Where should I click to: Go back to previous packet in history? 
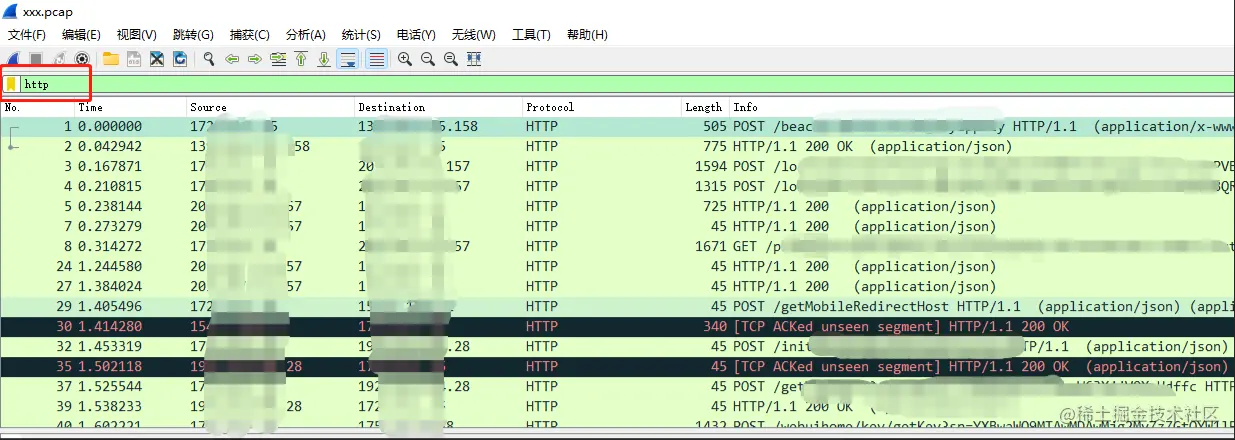[x=232, y=59]
